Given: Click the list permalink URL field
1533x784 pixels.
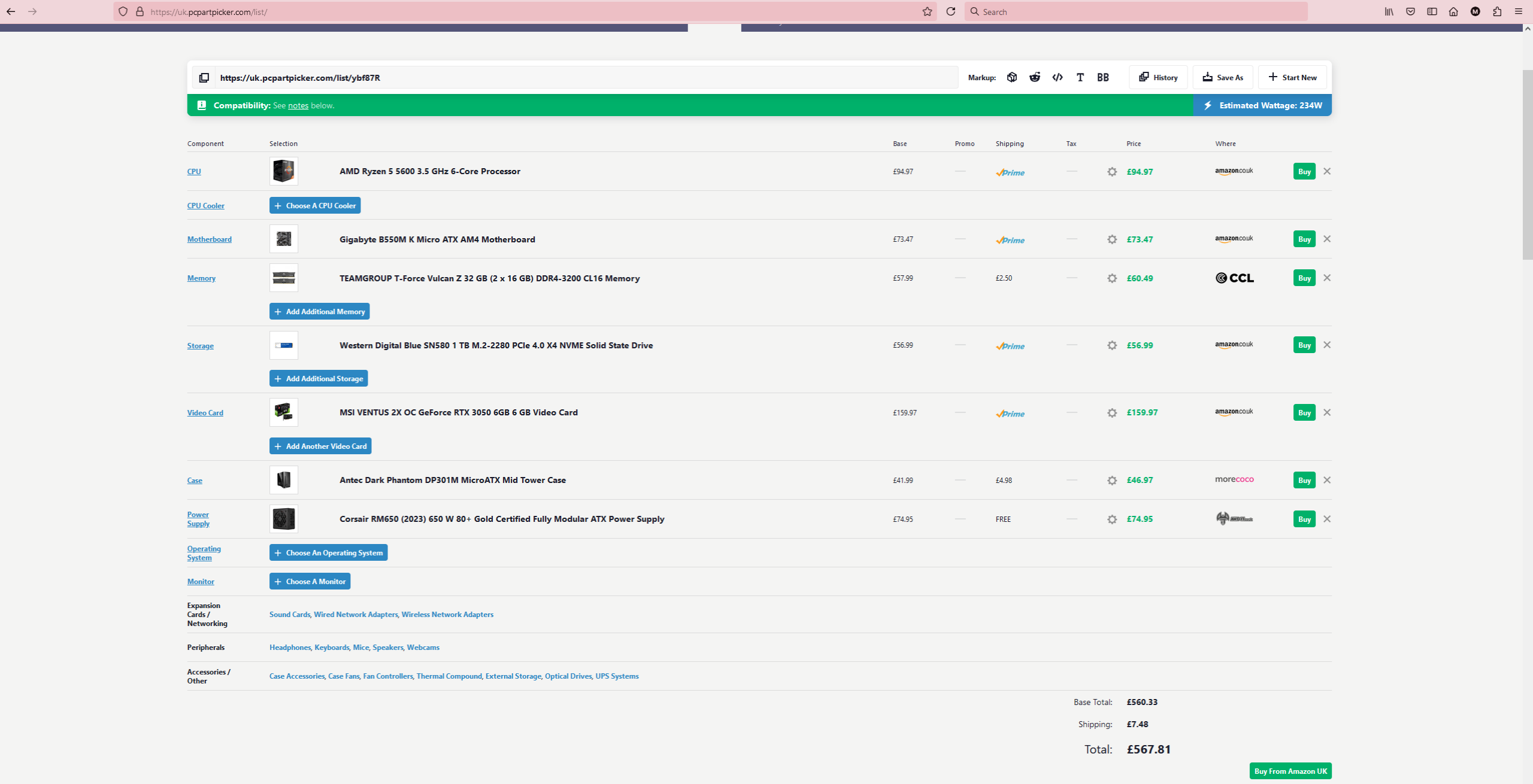Looking at the screenshot, I should point(587,78).
